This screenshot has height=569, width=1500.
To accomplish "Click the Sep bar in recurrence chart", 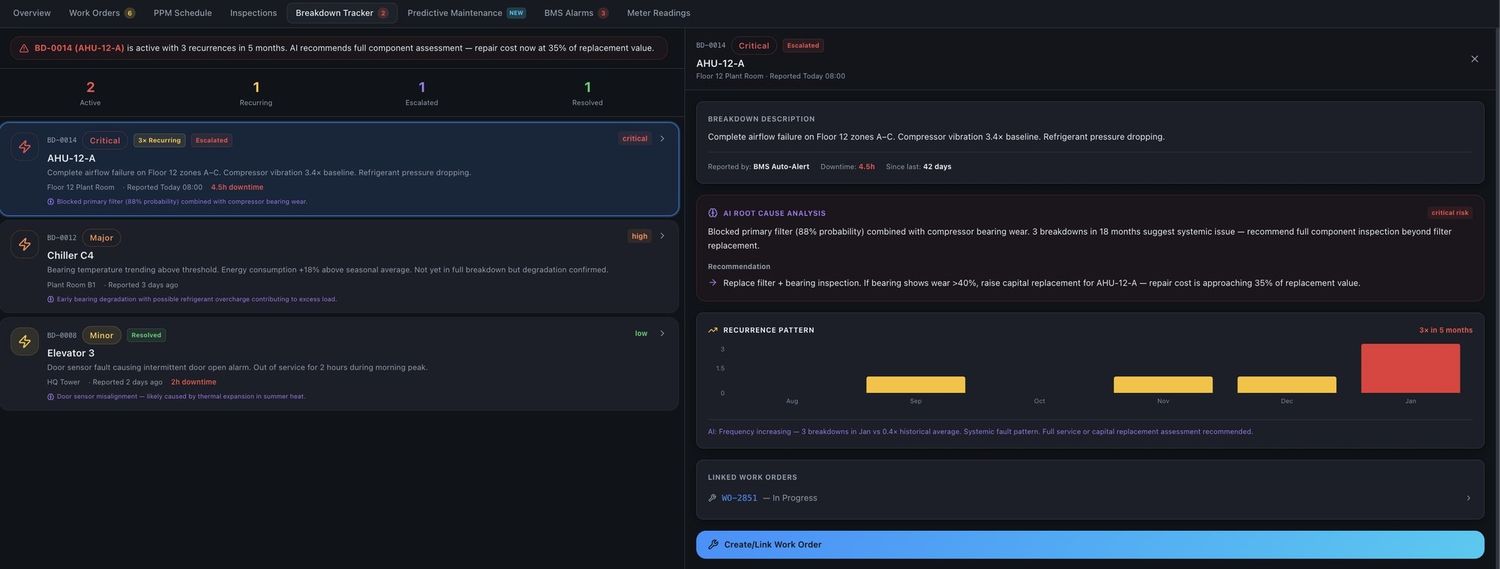I will (x=915, y=385).
